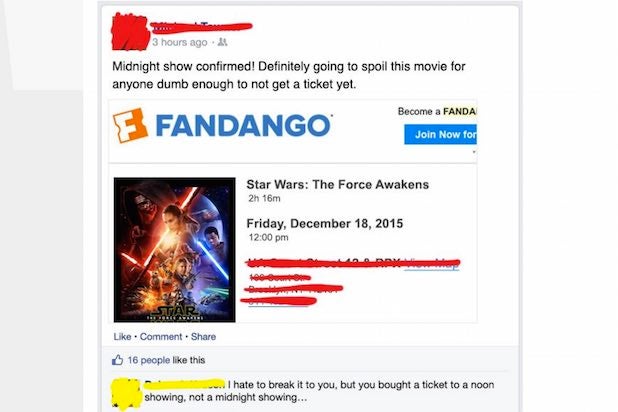Click the Fandango orange ticket logo icon
Screen dimensions: 618x412
click(x=130, y=125)
